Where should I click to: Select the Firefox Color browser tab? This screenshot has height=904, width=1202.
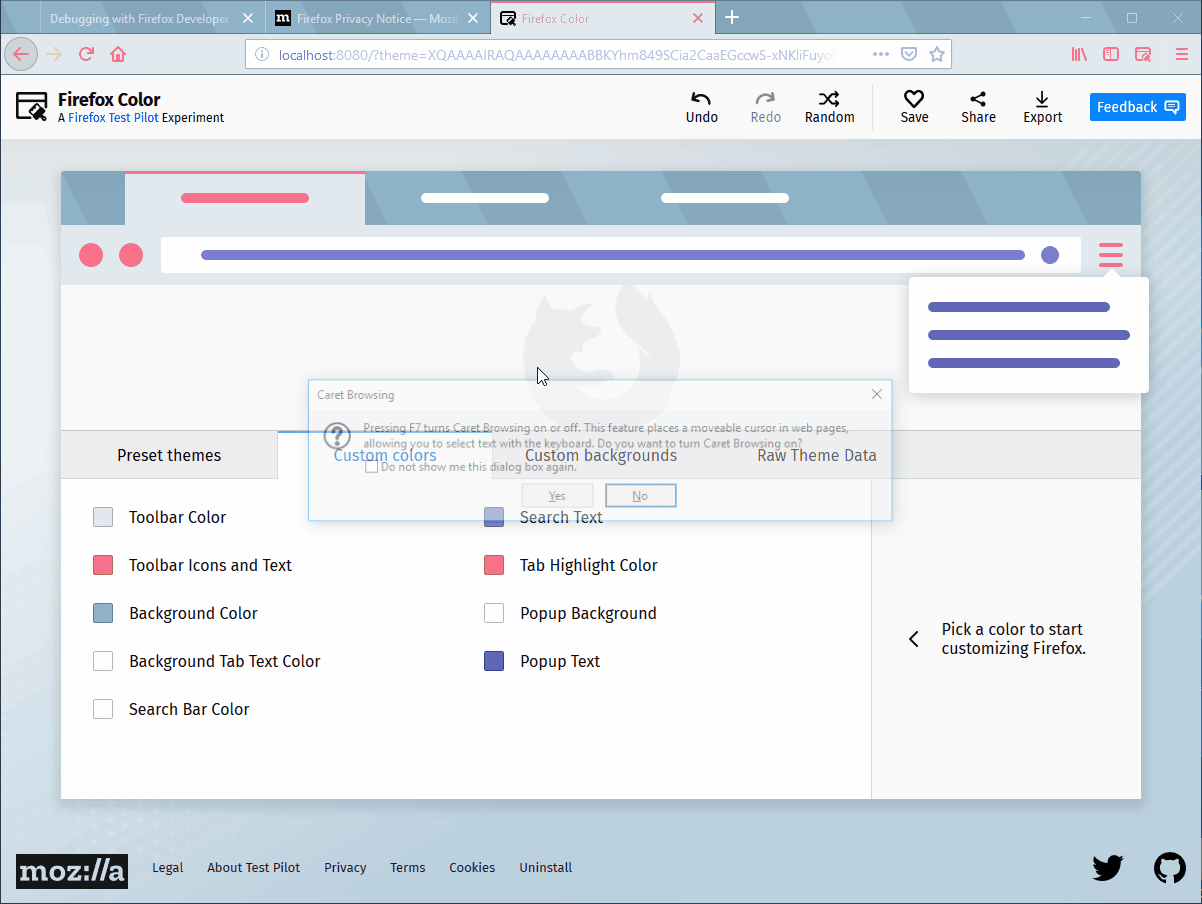point(603,18)
